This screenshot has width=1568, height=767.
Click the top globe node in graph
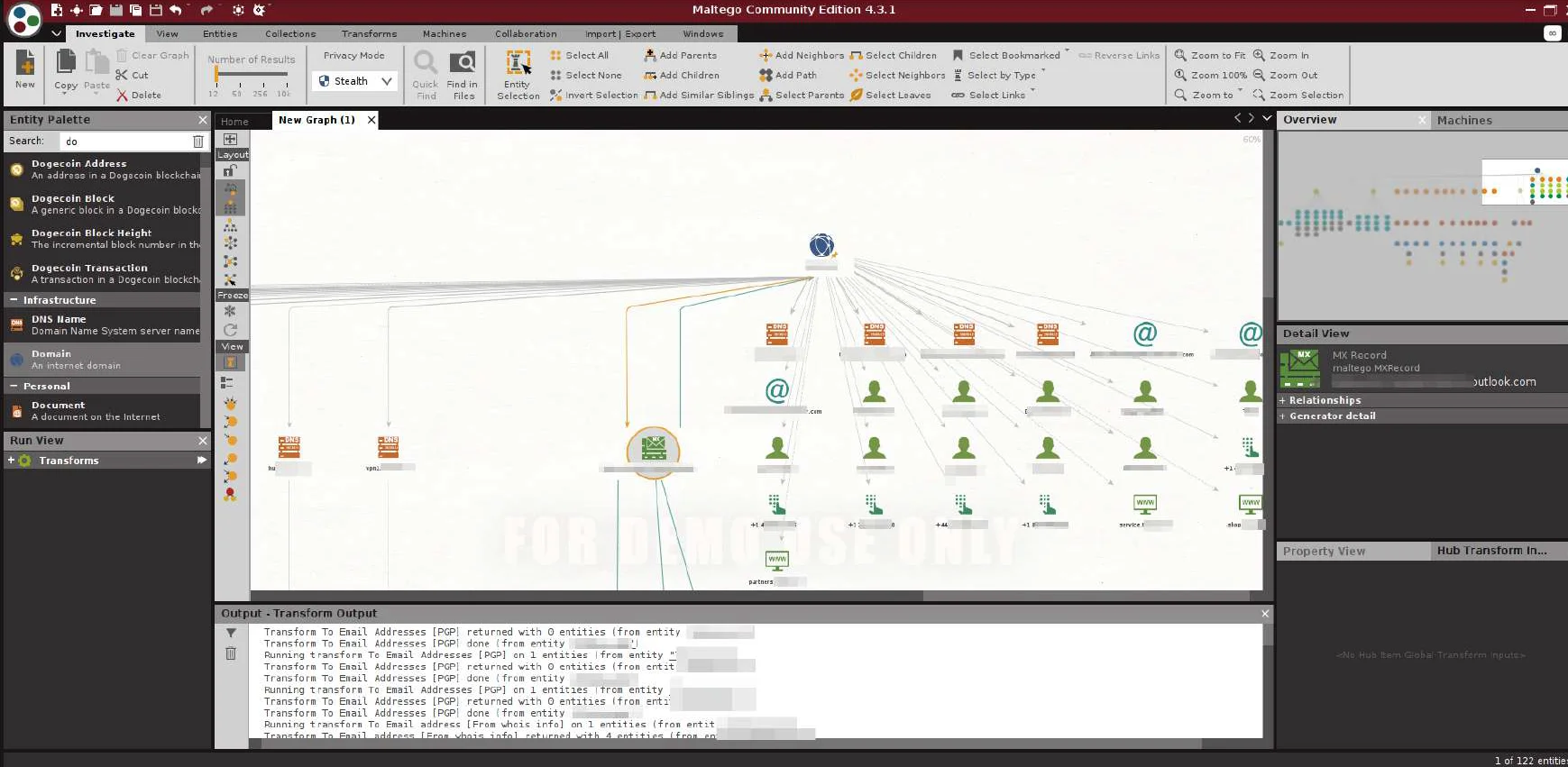pyautogui.click(x=821, y=245)
